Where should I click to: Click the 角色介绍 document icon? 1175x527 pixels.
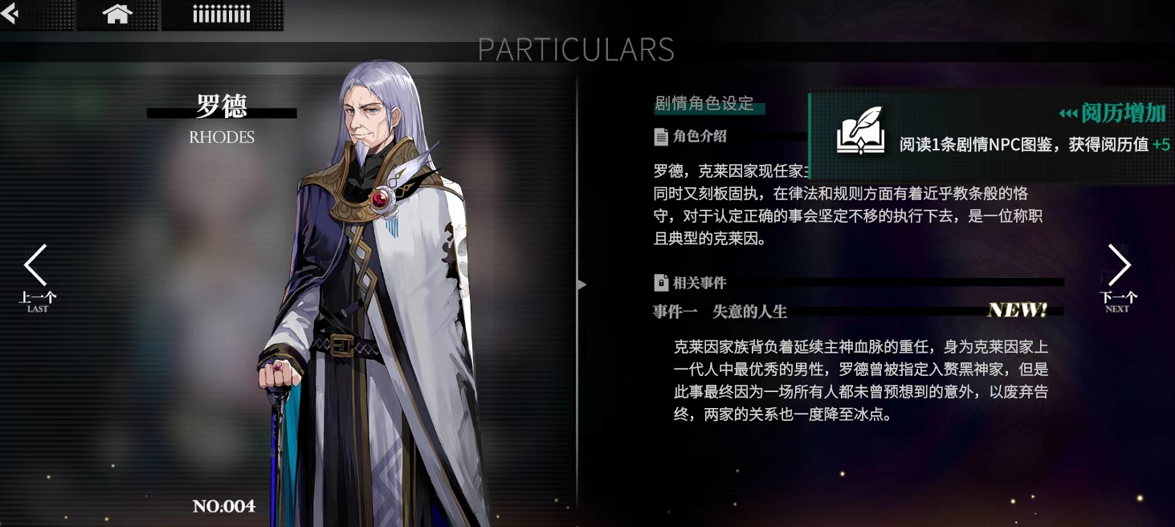tap(660, 136)
